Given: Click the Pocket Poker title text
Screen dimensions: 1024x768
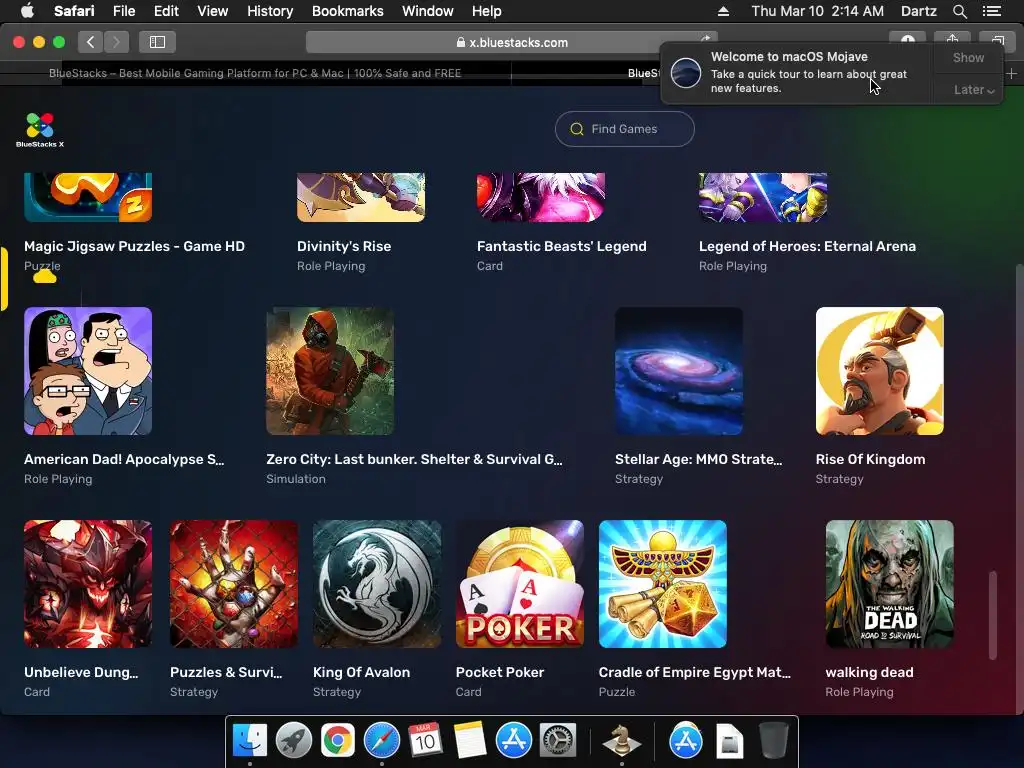Looking at the screenshot, I should tap(500, 672).
